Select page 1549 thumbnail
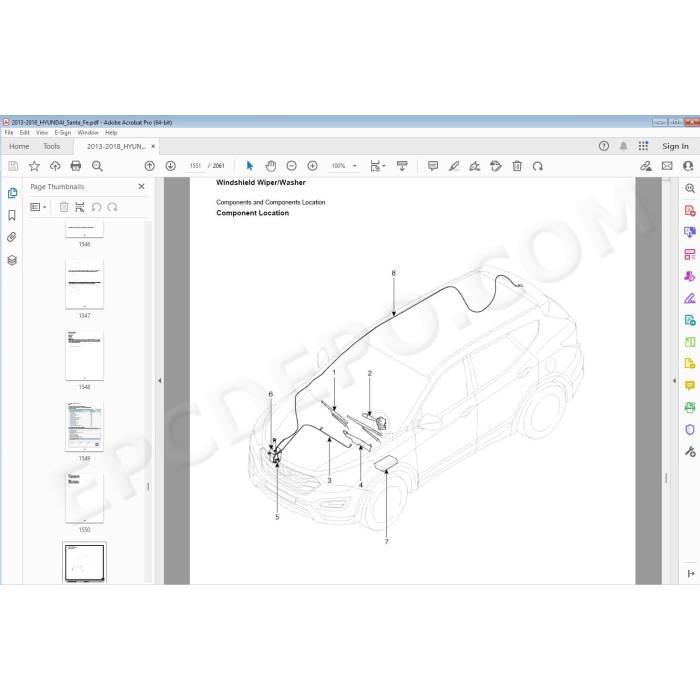The width and height of the screenshot is (700, 700). (84, 427)
